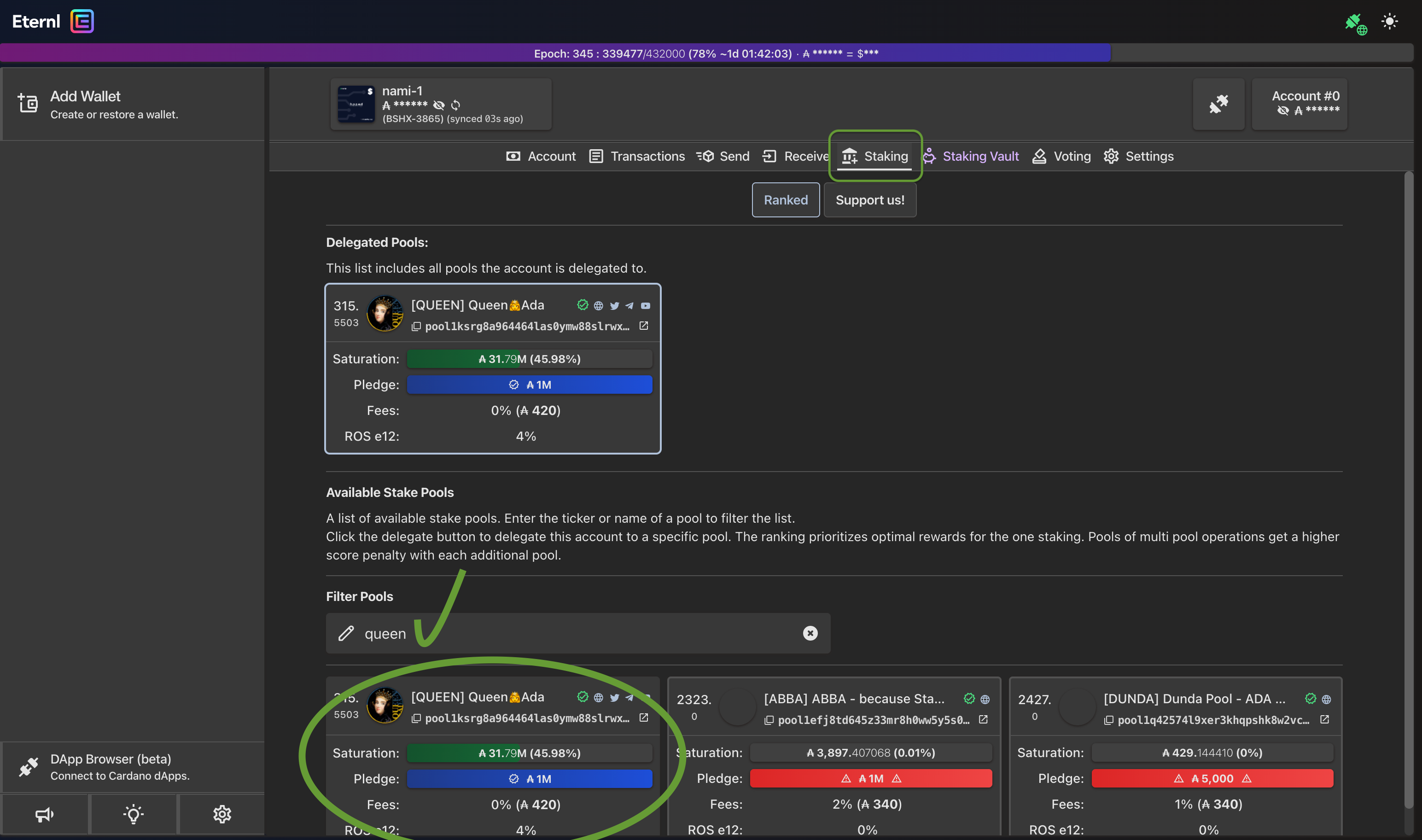Open the Twitter icon on the QUEEN pool under Available Stake Pools
The image size is (1422, 840).
tap(614, 697)
